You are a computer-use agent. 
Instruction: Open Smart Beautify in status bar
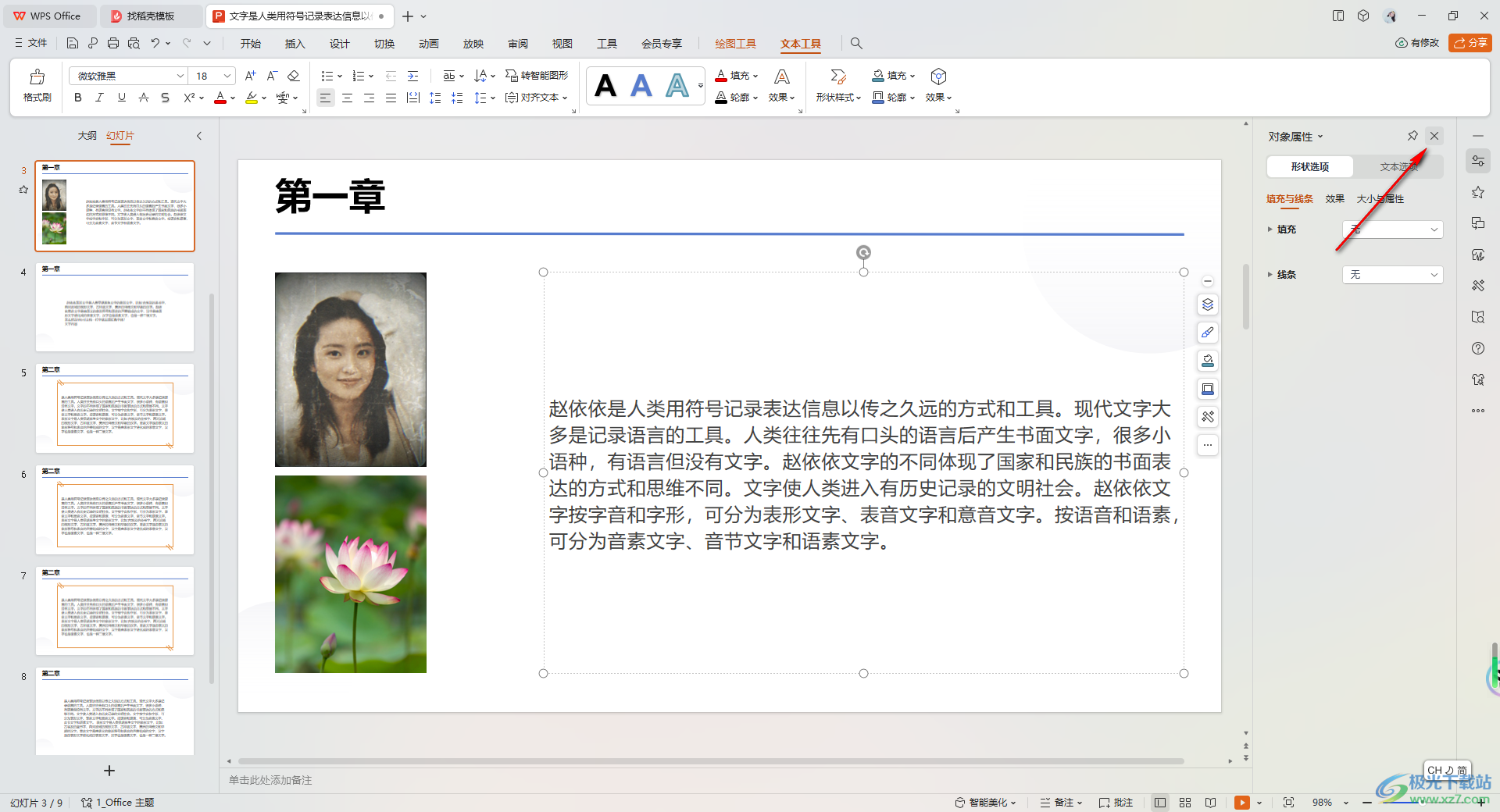click(986, 803)
